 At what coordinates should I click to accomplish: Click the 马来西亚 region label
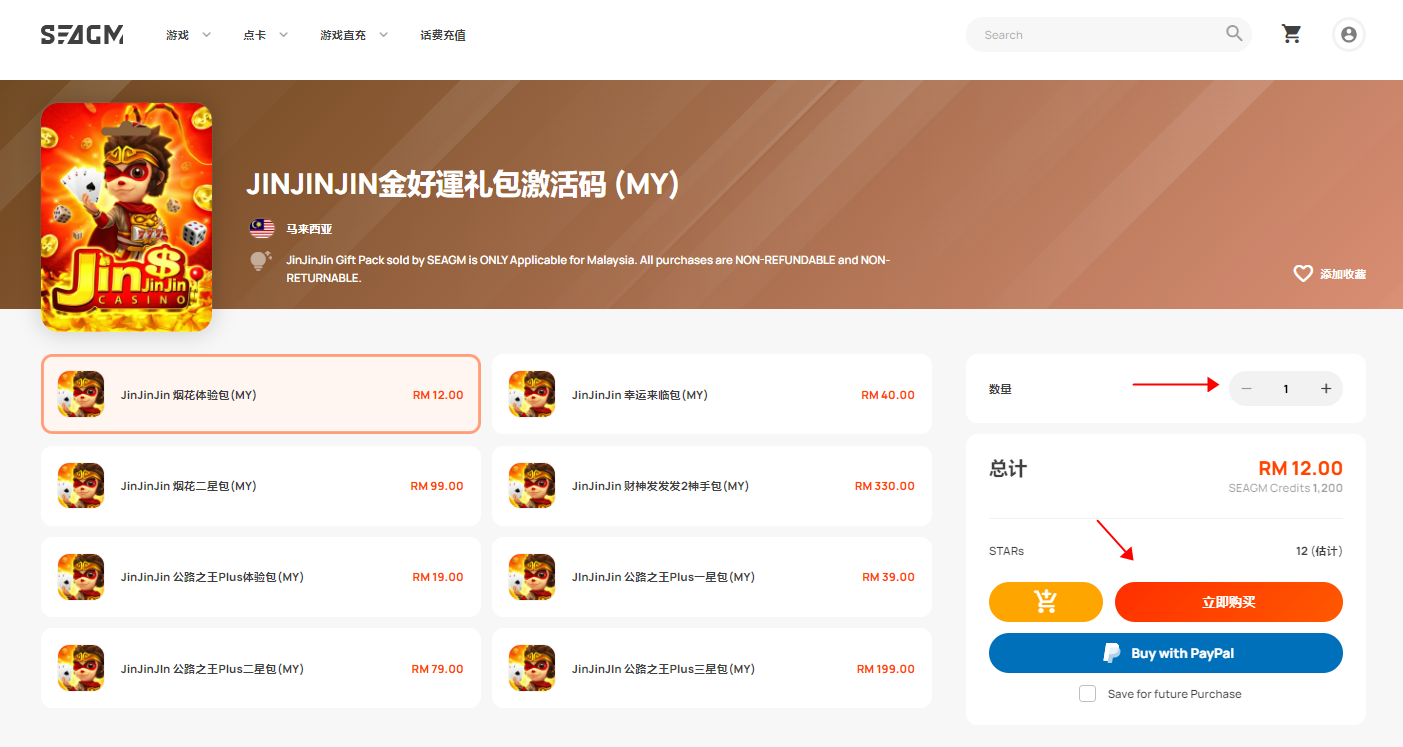click(309, 229)
